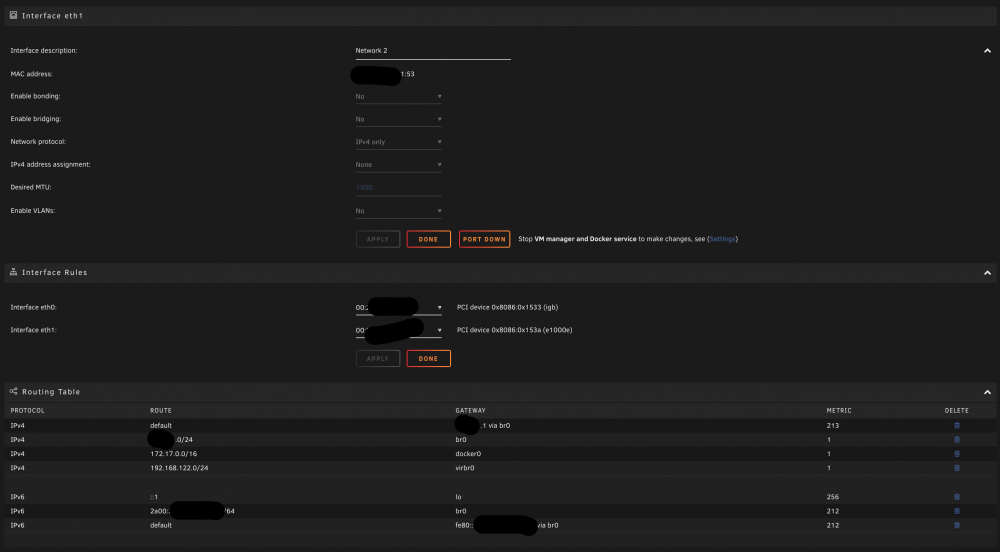Click the Routing Table section icon

click(13, 391)
